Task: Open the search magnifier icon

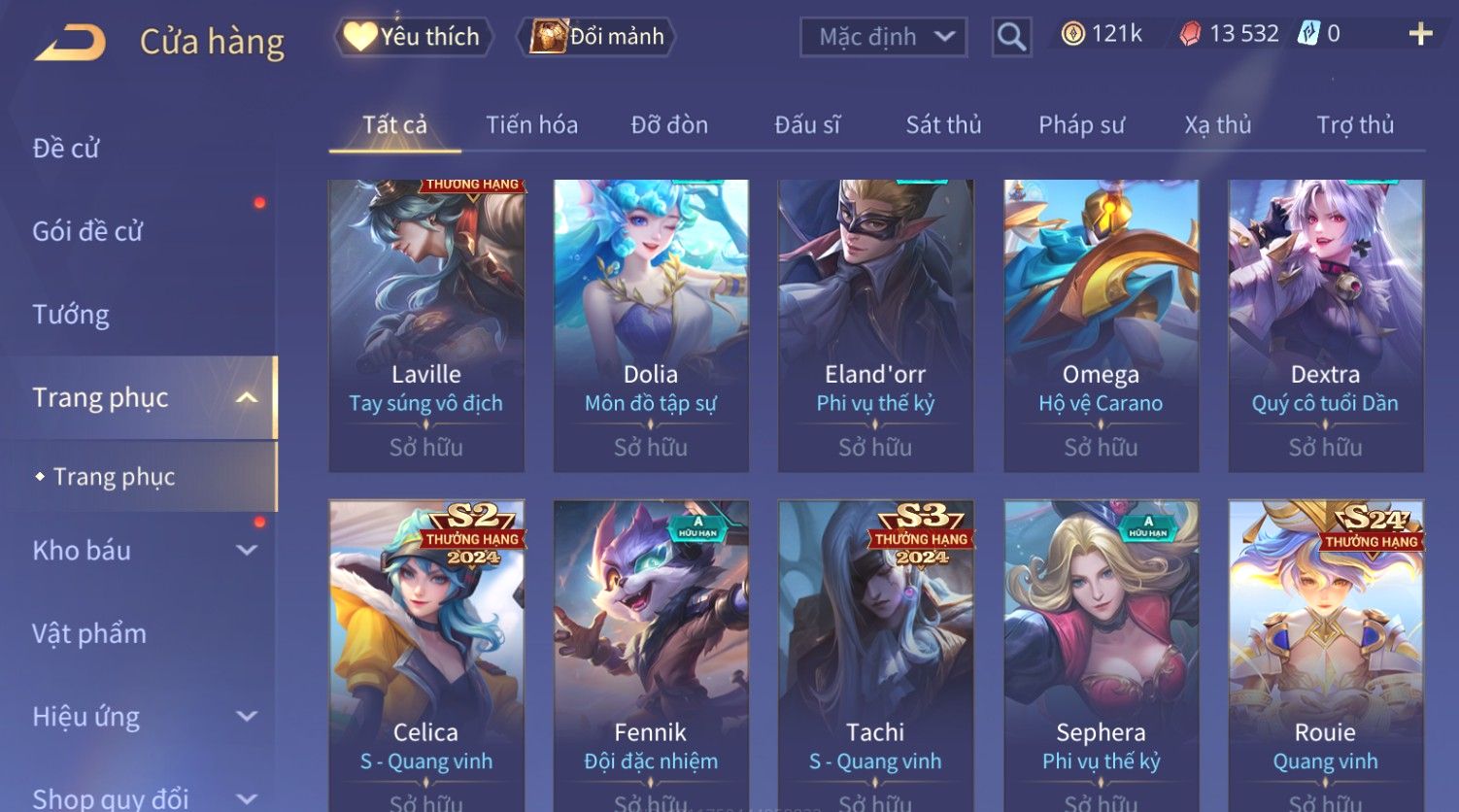Action: (1011, 38)
